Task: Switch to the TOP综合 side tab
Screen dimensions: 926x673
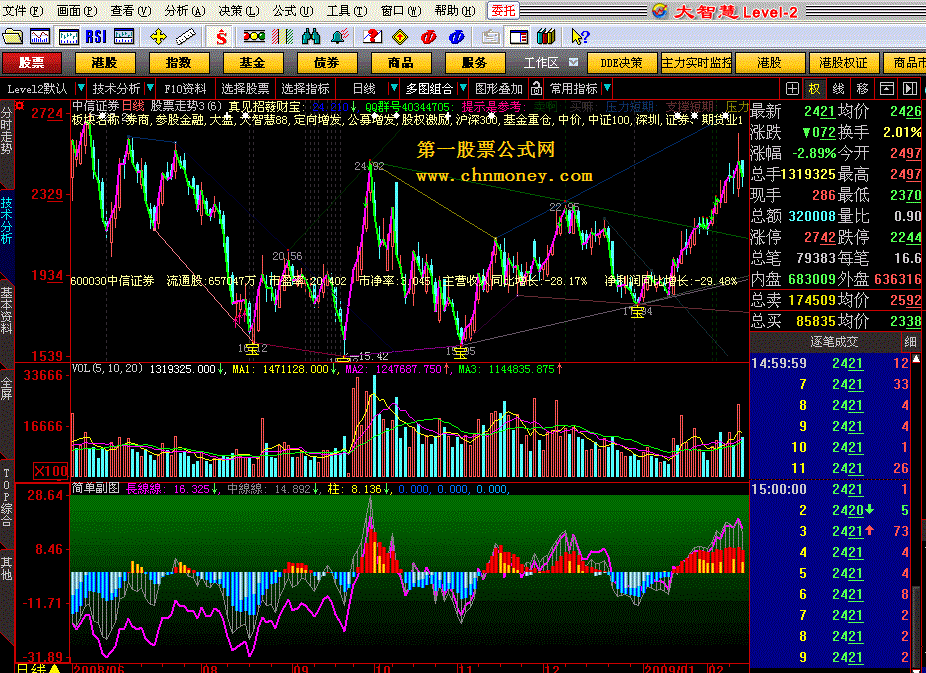Action: click(6, 496)
